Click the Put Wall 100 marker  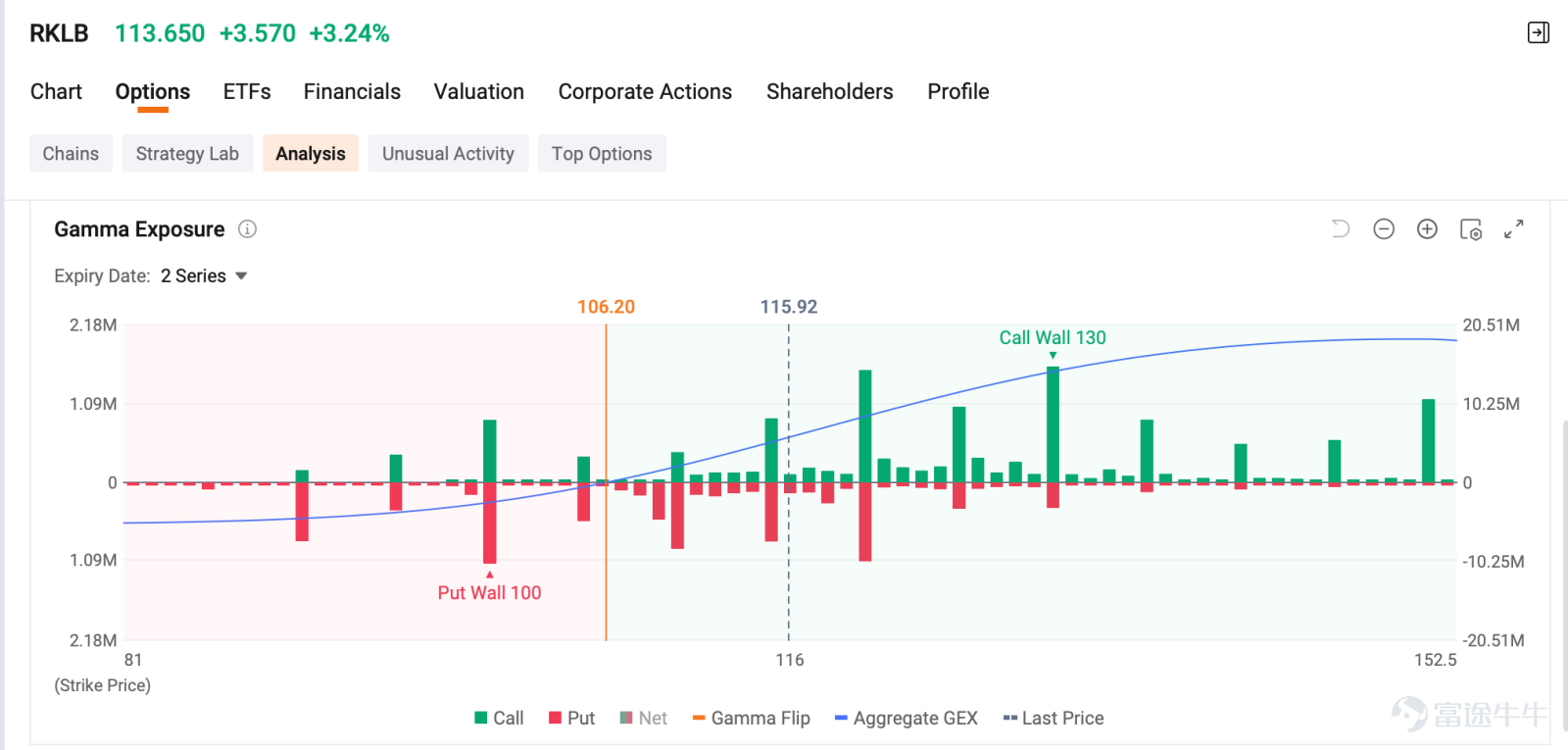tap(489, 593)
